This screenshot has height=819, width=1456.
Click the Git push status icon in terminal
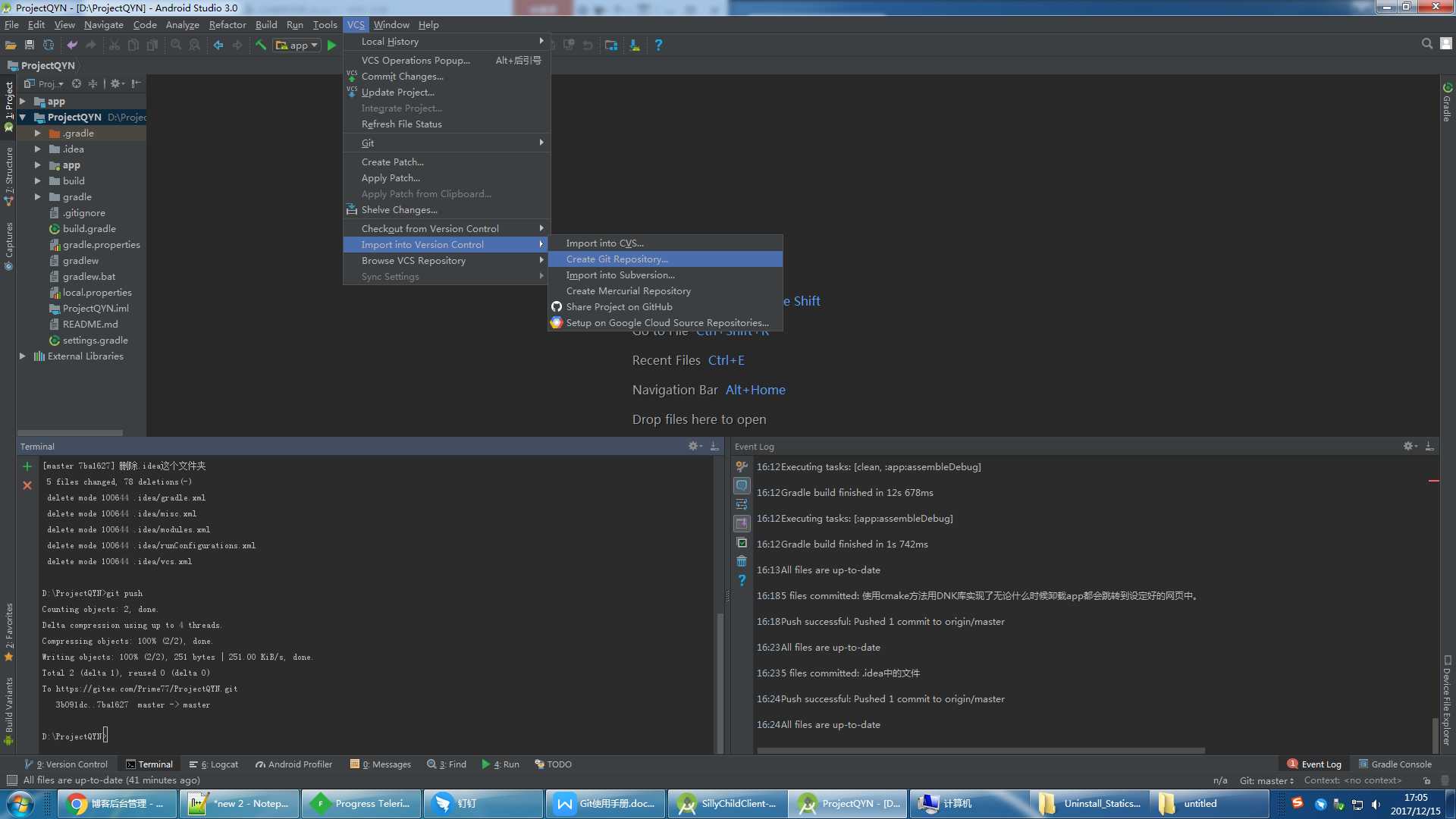pyautogui.click(x=27, y=465)
